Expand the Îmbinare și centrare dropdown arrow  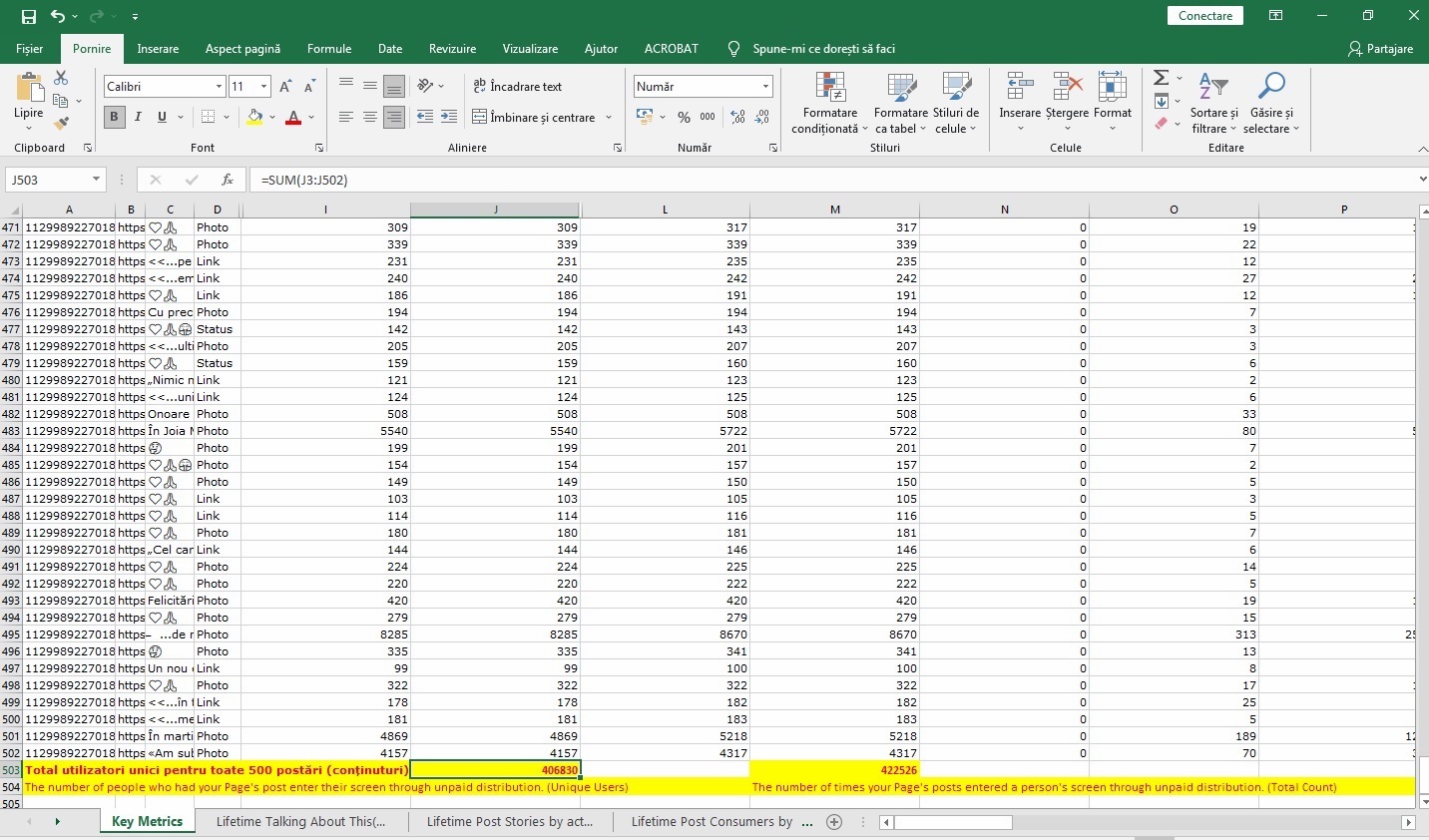609,118
